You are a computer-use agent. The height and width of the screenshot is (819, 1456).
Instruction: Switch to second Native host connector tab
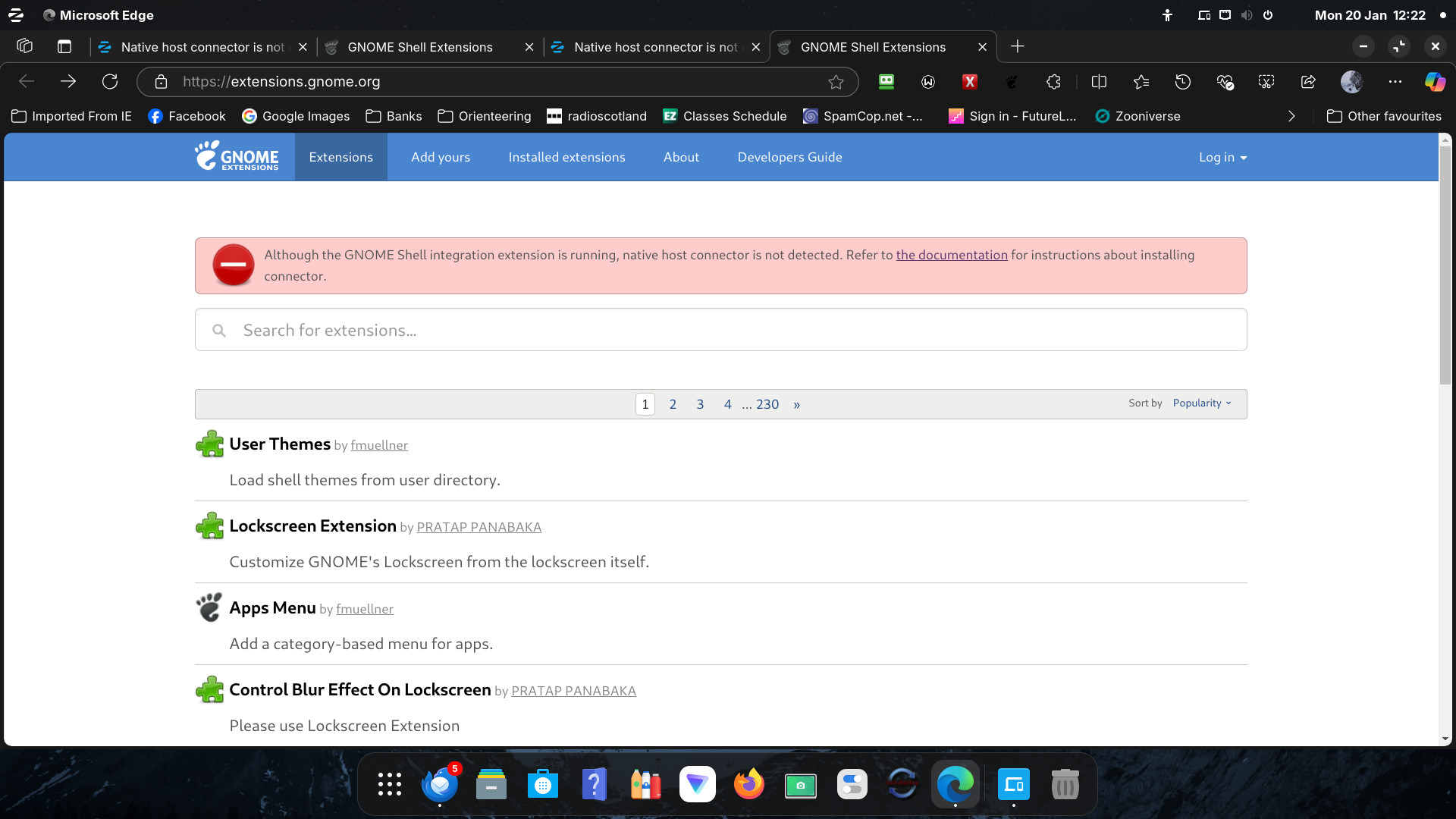point(655,47)
